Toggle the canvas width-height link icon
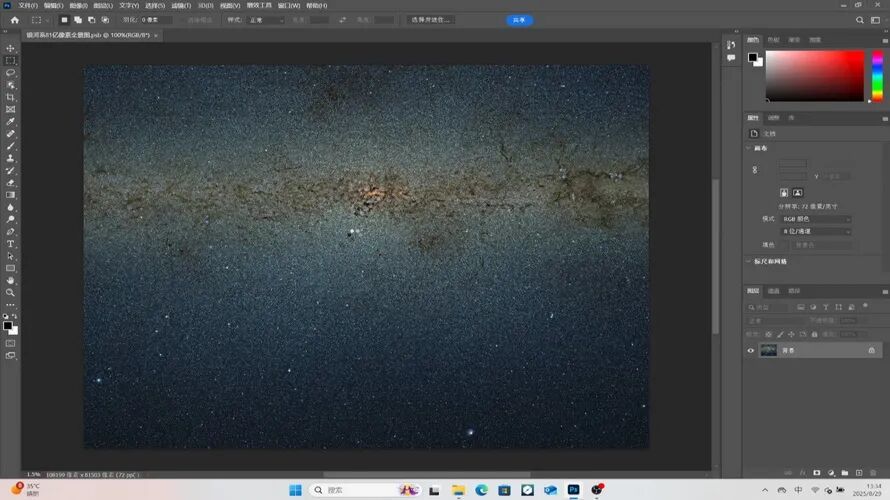The width and height of the screenshot is (890, 500). coord(755,170)
